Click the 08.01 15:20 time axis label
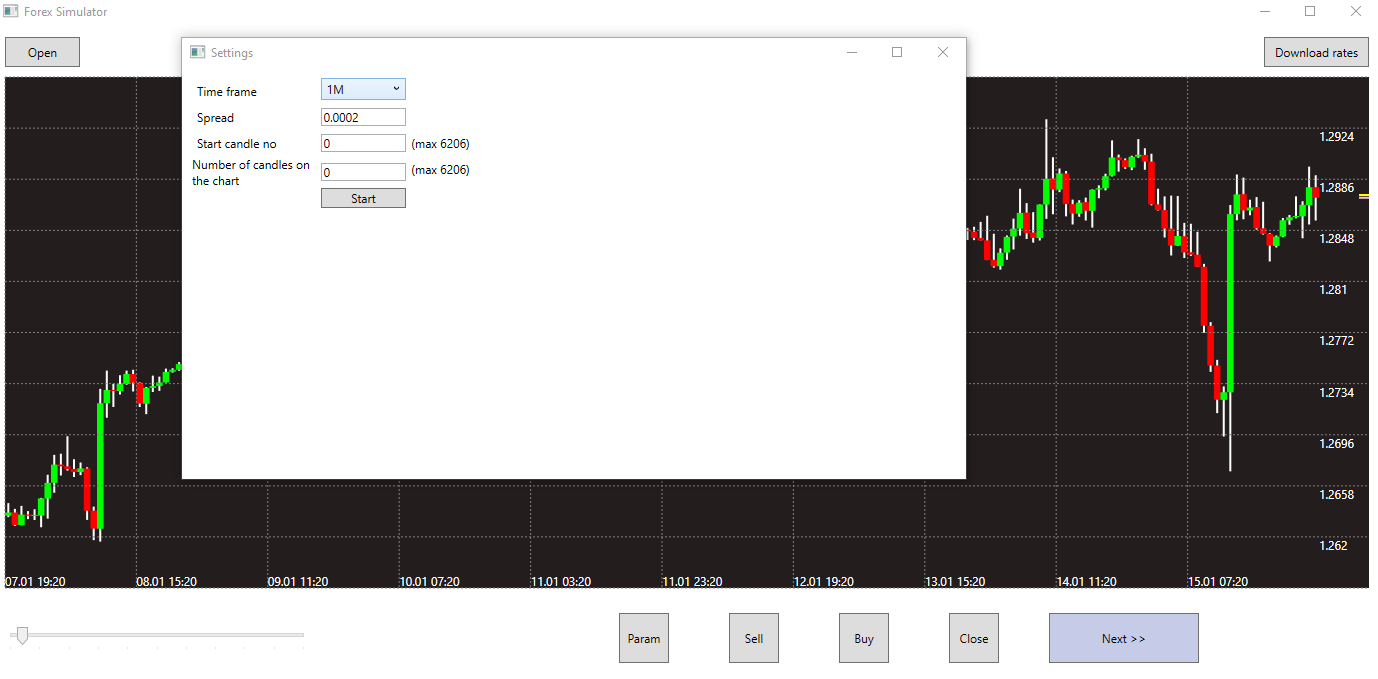 click(166, 581)
